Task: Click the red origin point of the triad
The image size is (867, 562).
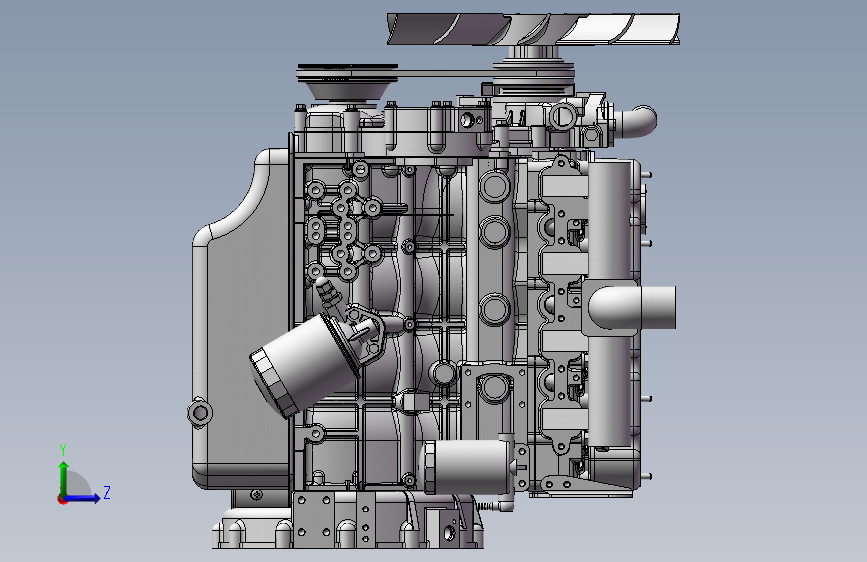Action: pos(62,499)
